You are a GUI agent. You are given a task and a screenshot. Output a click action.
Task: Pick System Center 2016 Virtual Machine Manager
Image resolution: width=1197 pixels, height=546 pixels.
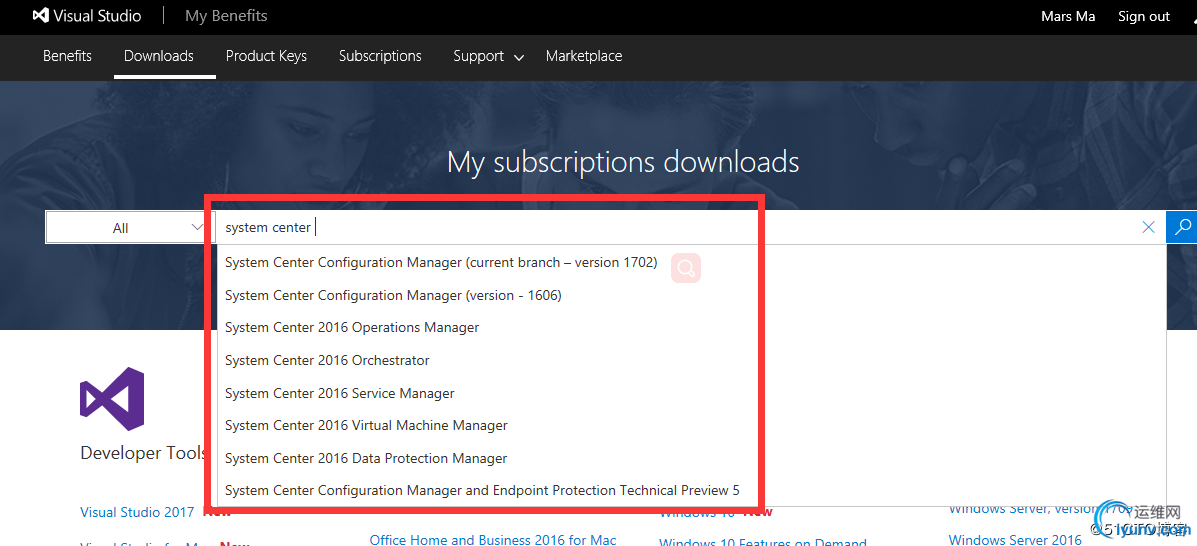[x=366, y=425]
